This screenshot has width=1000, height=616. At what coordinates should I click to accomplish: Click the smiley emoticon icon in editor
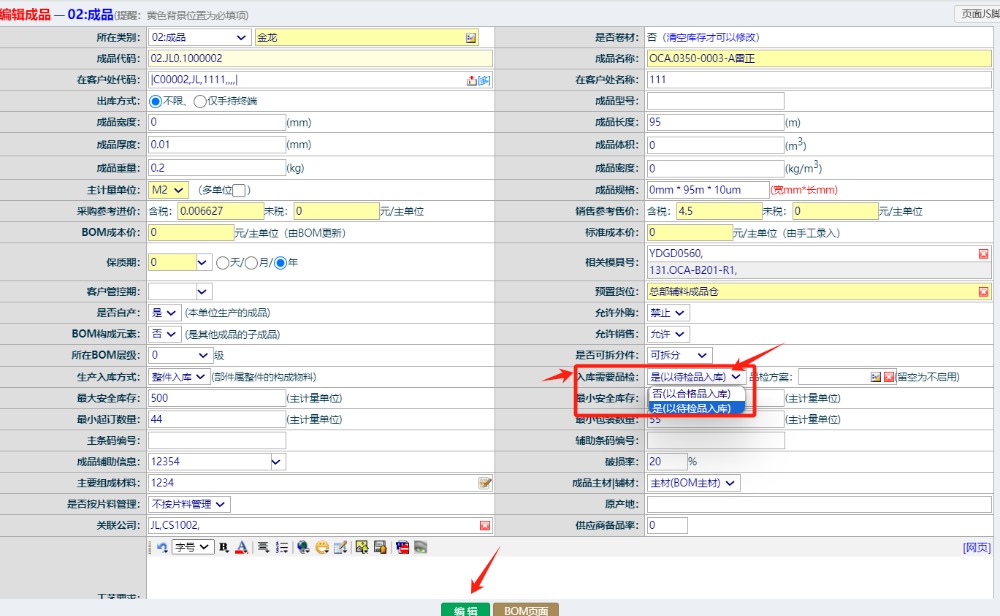point(322,547)
